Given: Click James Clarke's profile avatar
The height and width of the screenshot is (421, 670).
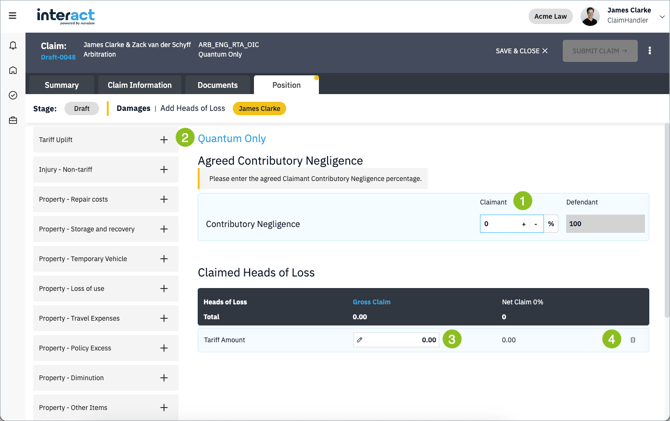Looking at the screenshot, I should click(x=590, y=16).
